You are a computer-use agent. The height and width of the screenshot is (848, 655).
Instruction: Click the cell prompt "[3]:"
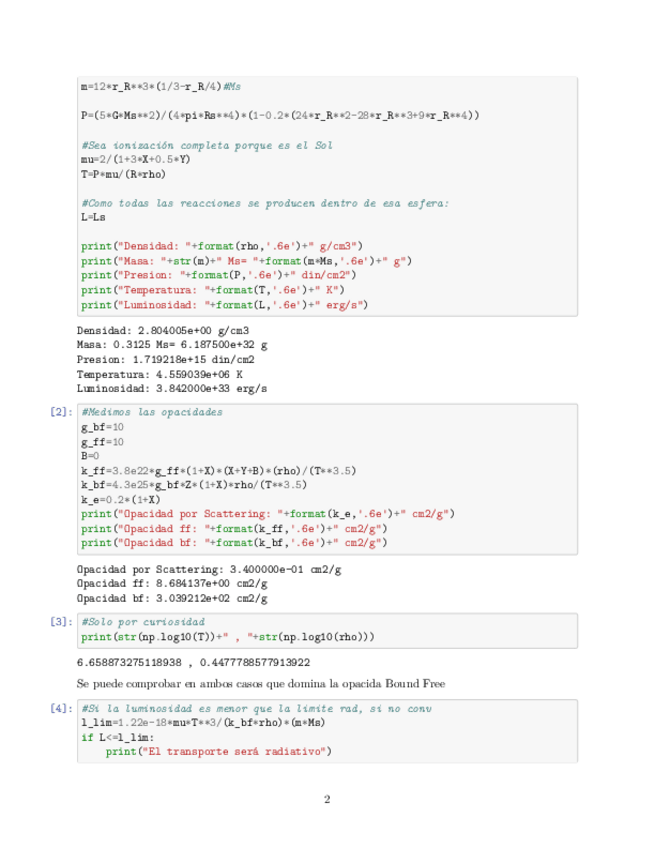tap(61, 622)
